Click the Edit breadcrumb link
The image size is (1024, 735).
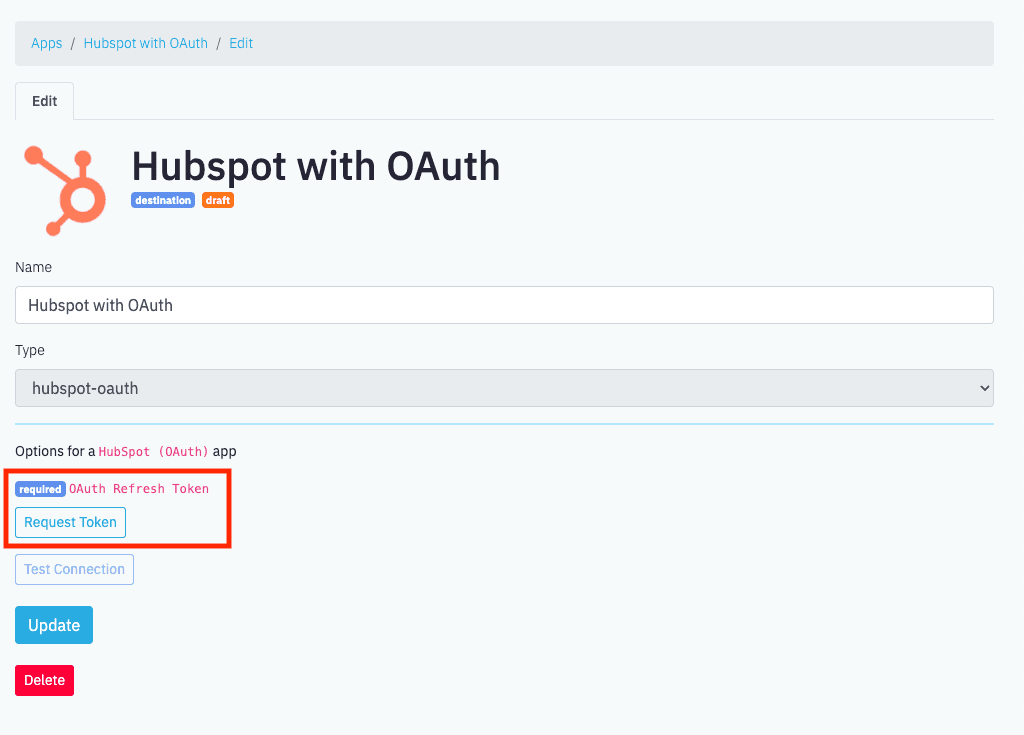[241, 43]
